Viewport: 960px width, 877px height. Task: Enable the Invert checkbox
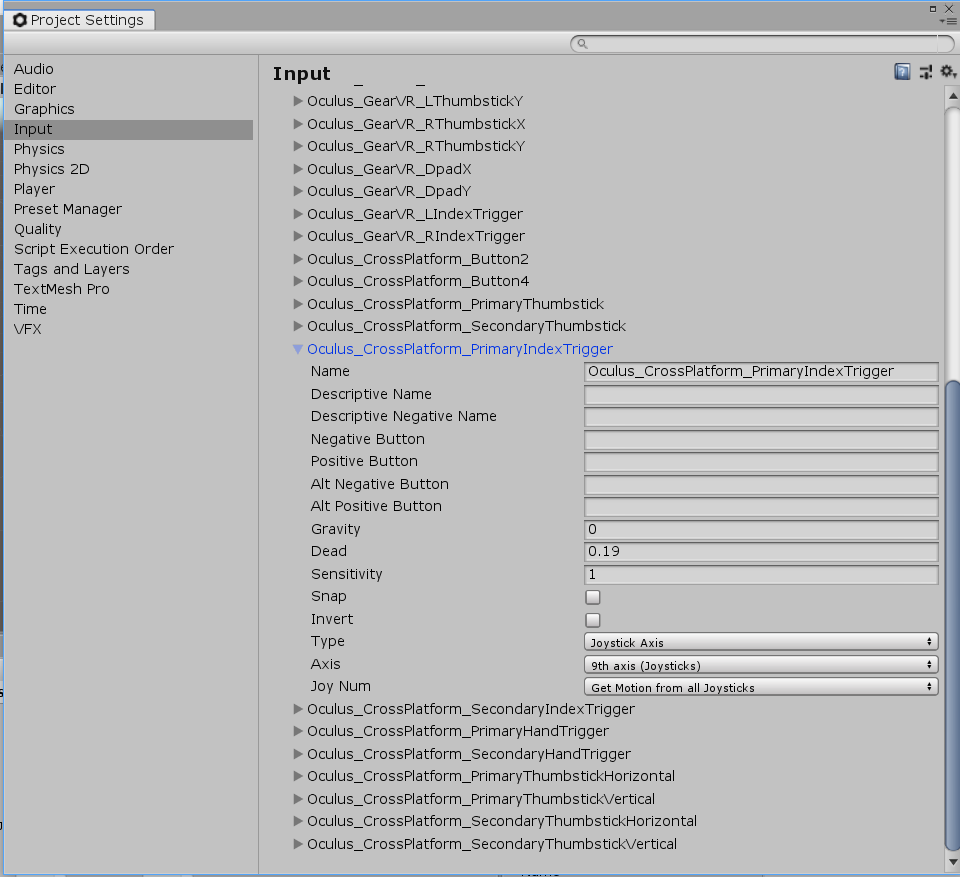tap(593, 620)
